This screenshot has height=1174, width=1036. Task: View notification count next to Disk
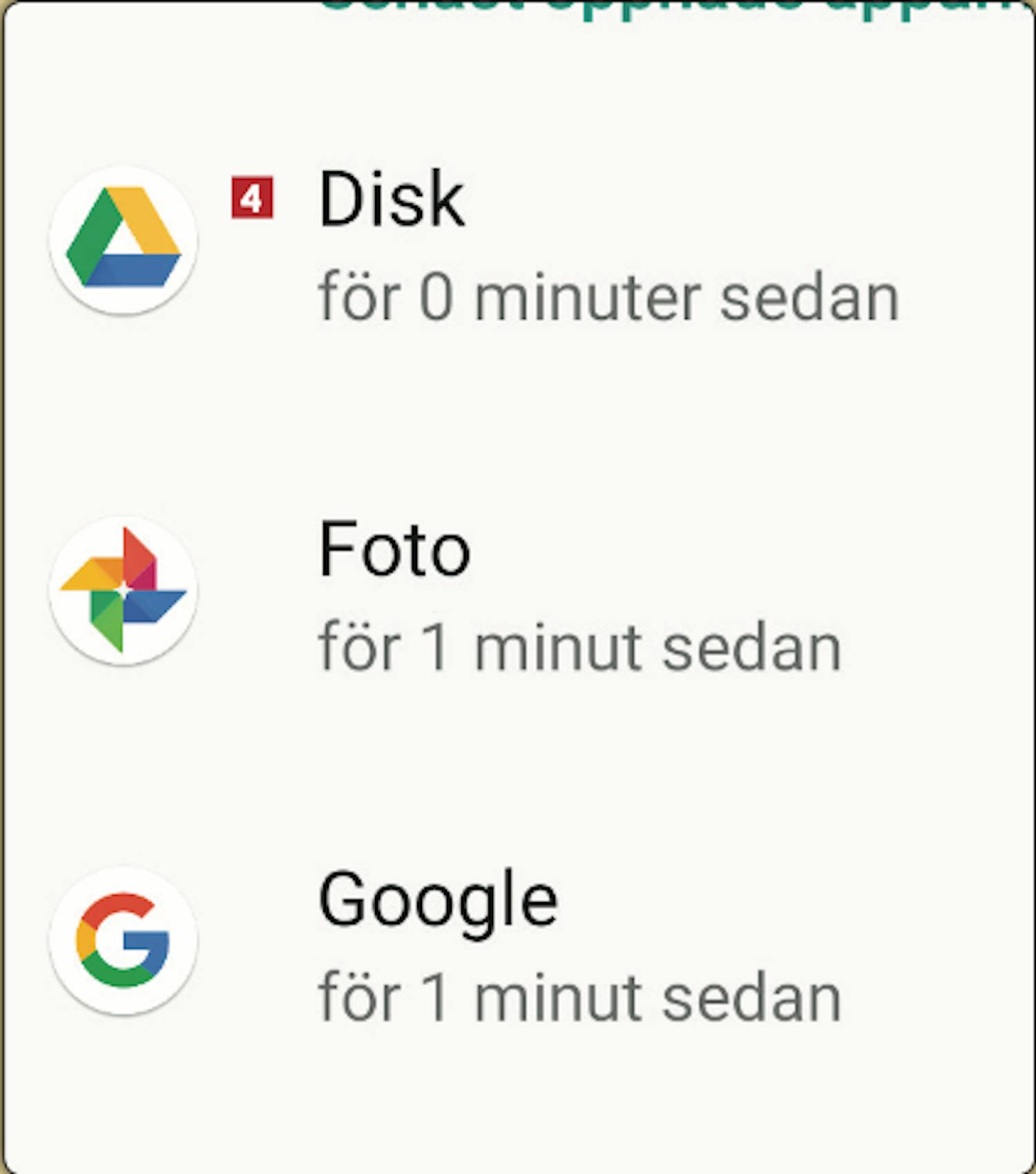coord(252,198)
